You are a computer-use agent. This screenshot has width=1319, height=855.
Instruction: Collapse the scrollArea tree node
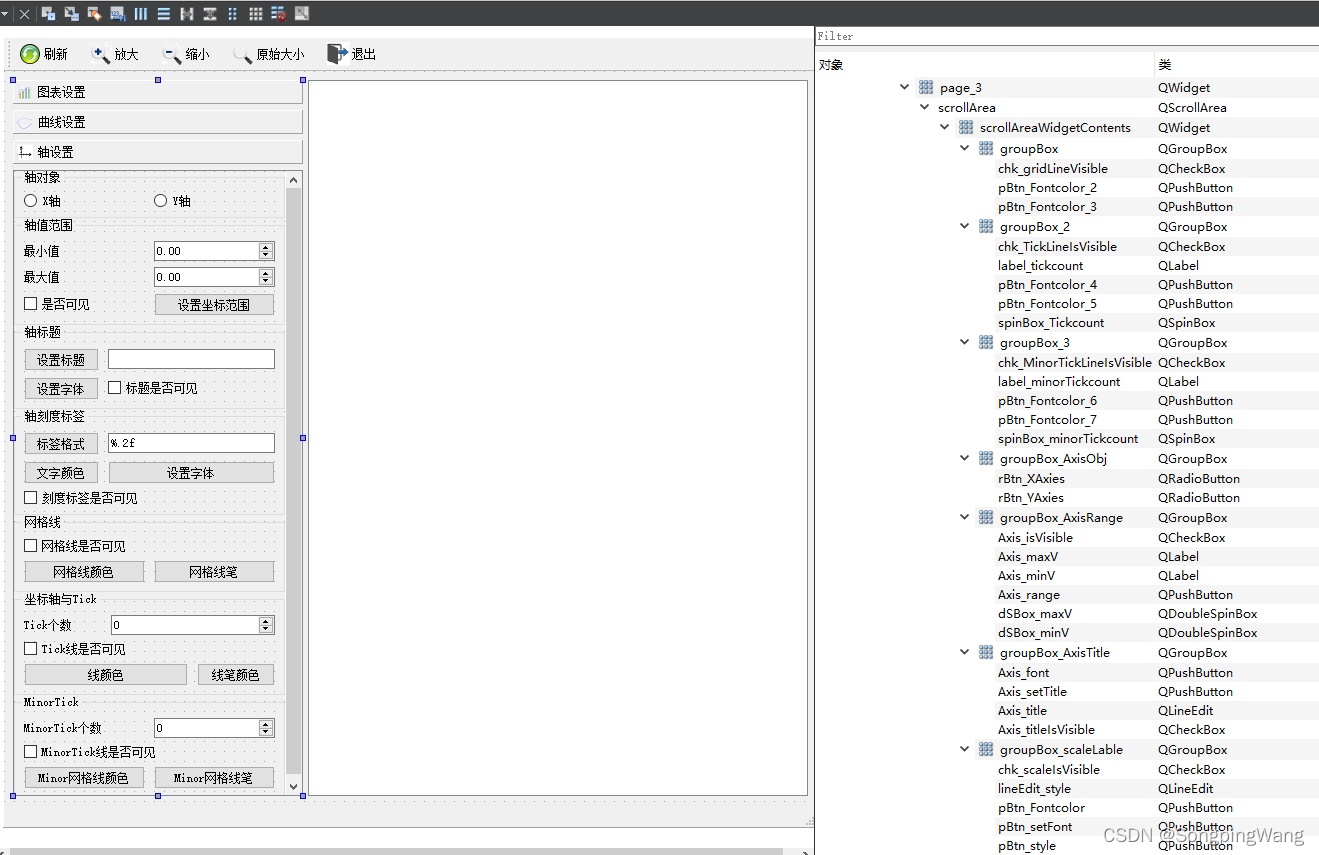925,107
